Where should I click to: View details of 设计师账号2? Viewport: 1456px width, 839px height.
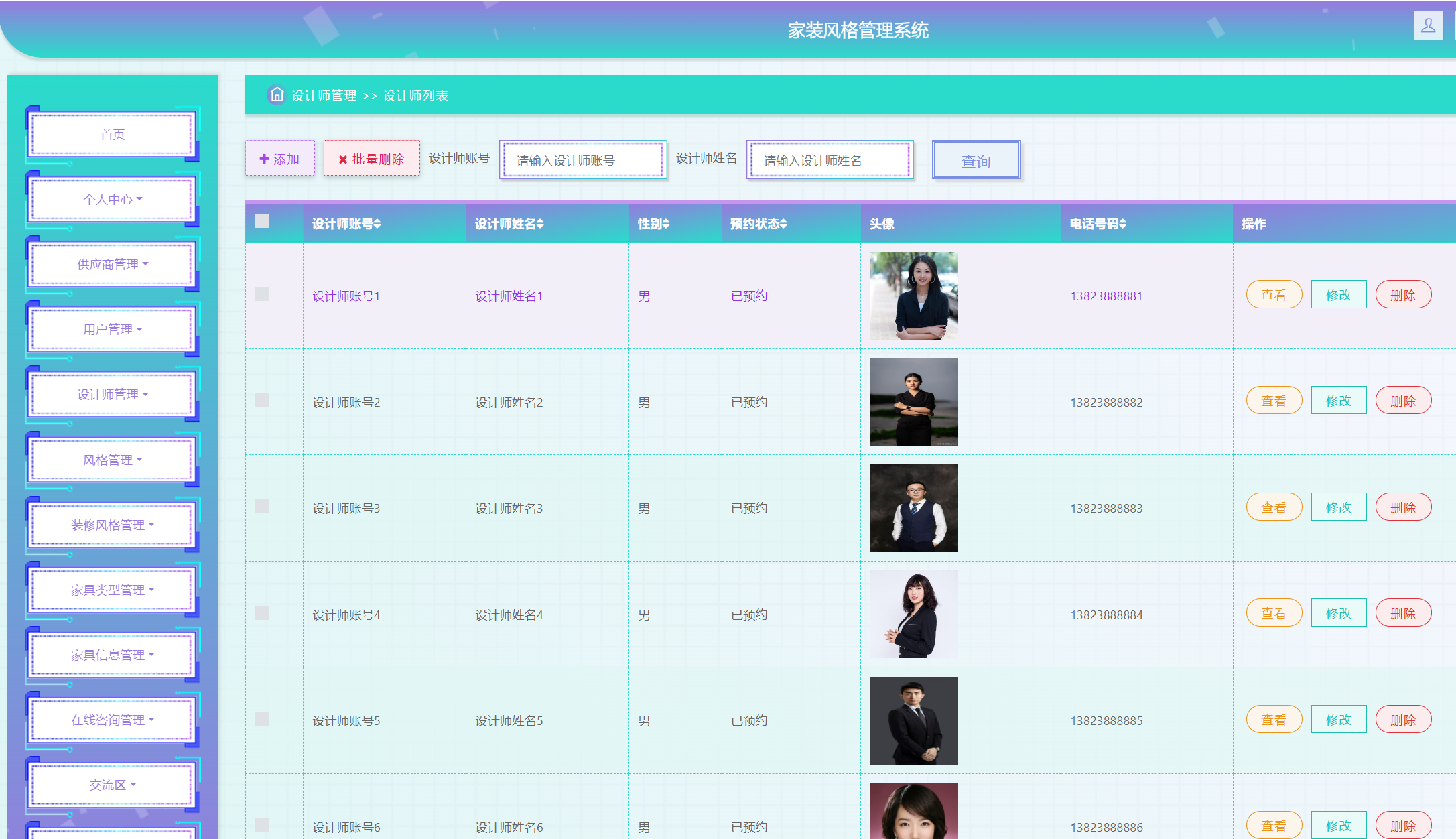[x=1274, y=401]
